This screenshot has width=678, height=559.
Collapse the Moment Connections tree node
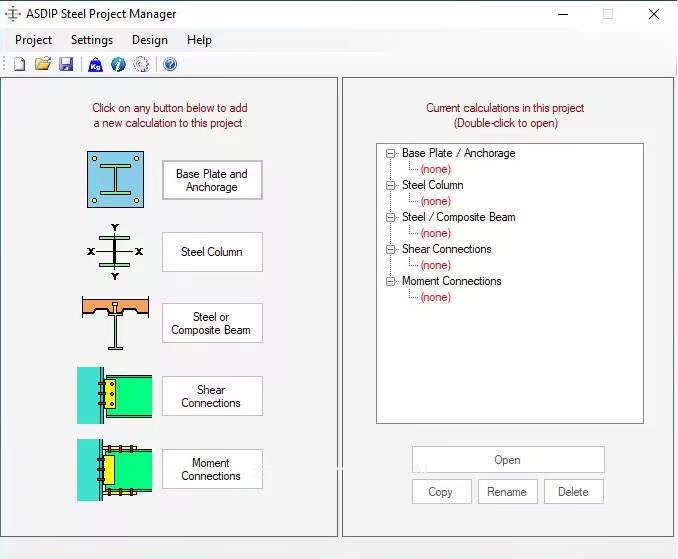point(390,281)
